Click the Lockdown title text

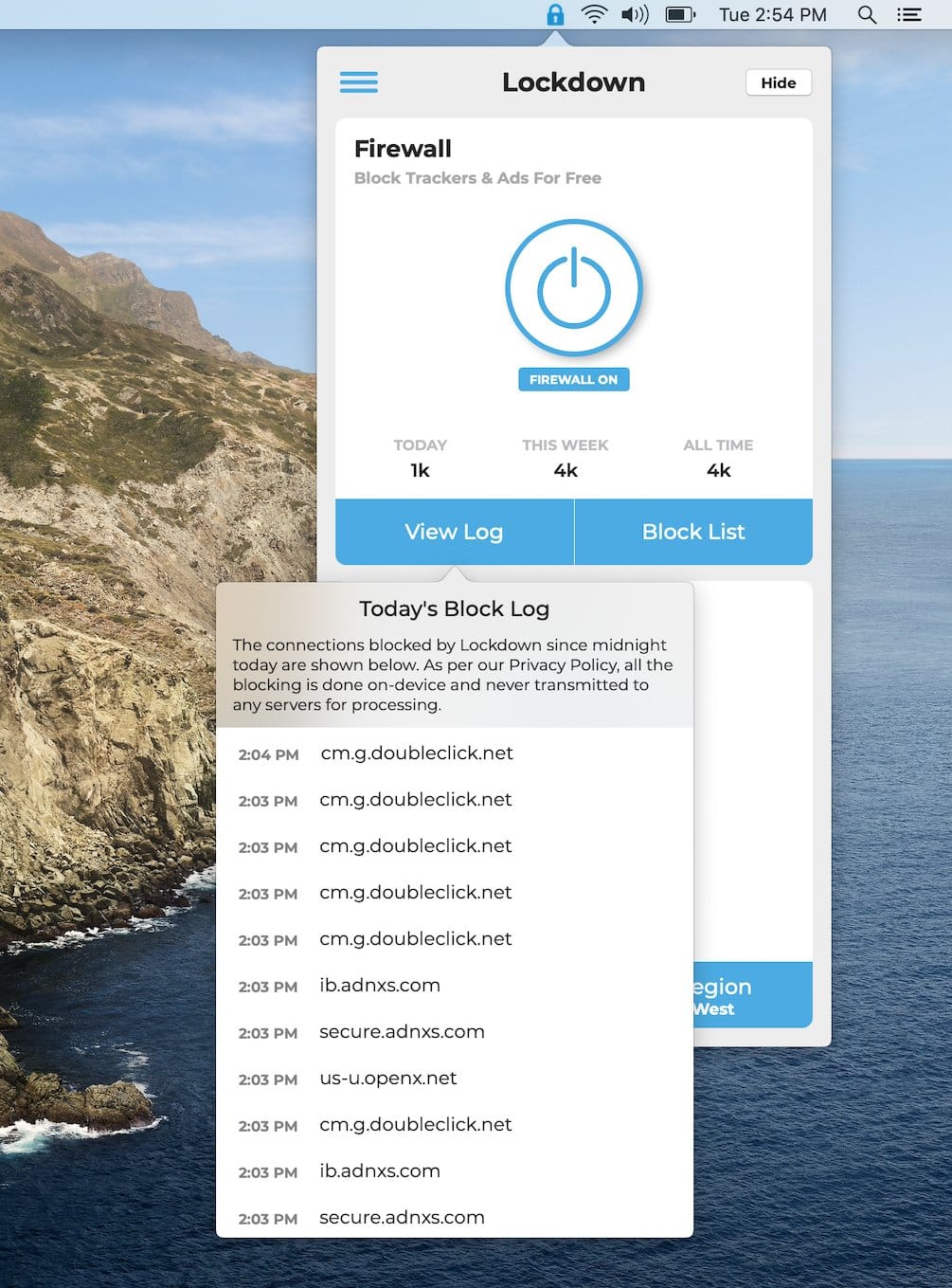click(x=573, y=82)
